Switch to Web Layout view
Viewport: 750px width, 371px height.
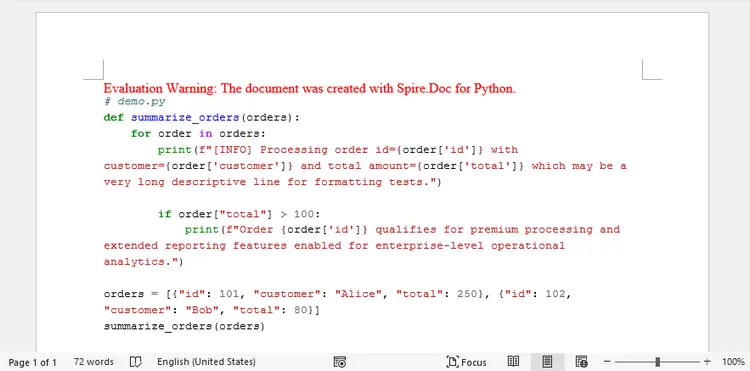point(581,362)
